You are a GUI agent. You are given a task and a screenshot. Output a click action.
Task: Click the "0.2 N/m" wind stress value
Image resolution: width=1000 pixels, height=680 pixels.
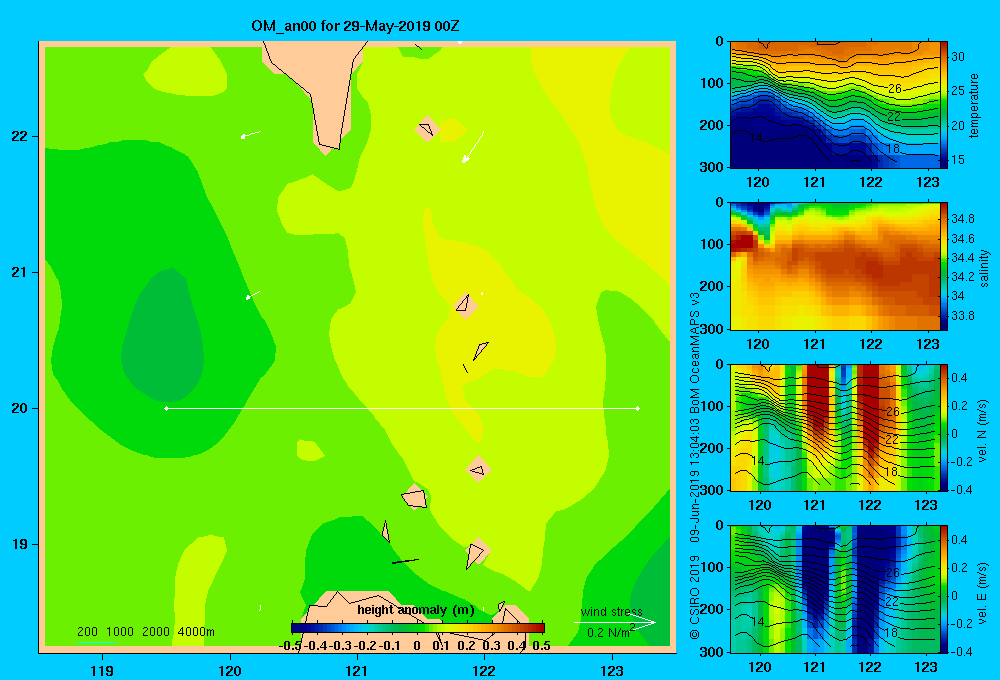(608, 633)
